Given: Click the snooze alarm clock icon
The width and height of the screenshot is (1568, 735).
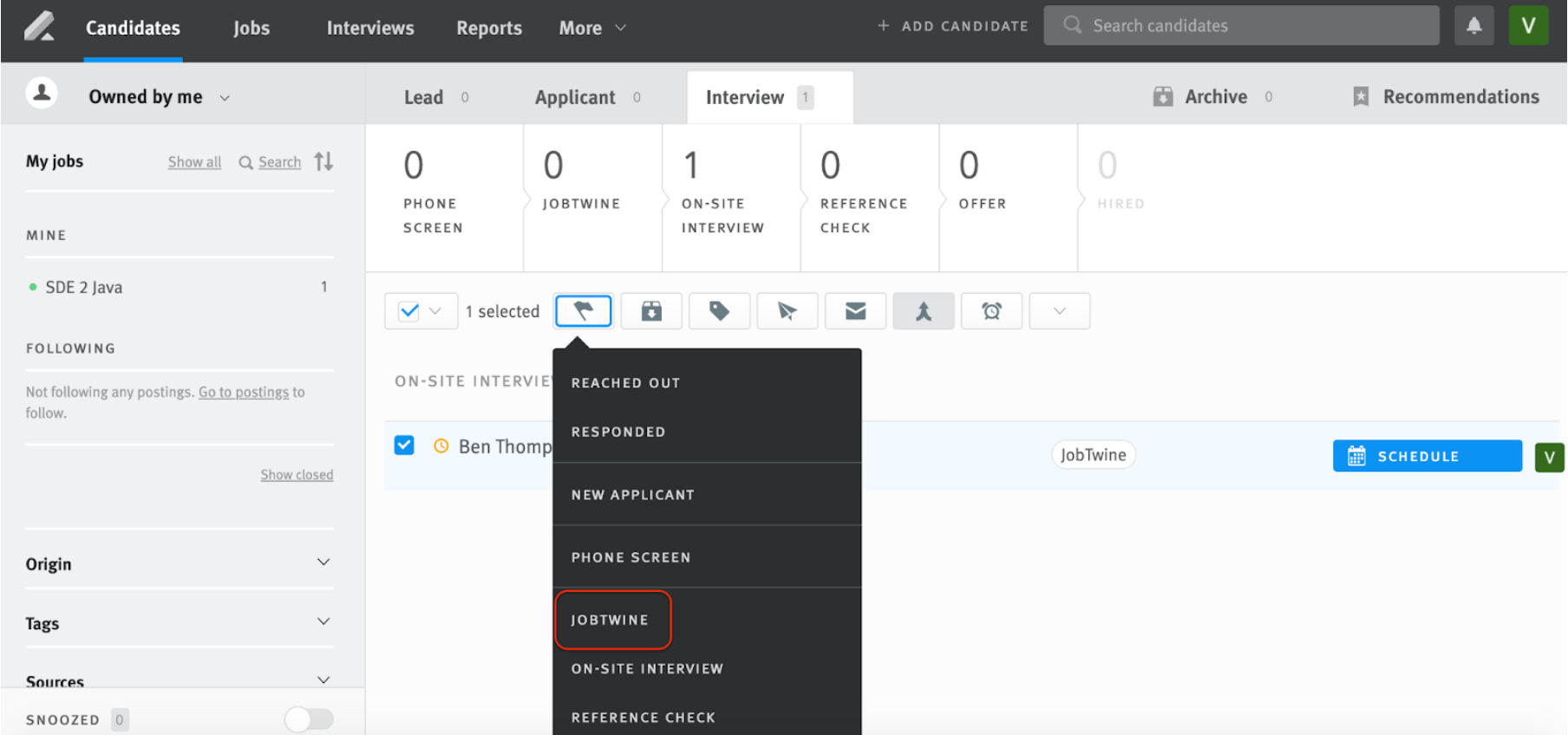Looking at the screenshot, I should coord(991,311).
